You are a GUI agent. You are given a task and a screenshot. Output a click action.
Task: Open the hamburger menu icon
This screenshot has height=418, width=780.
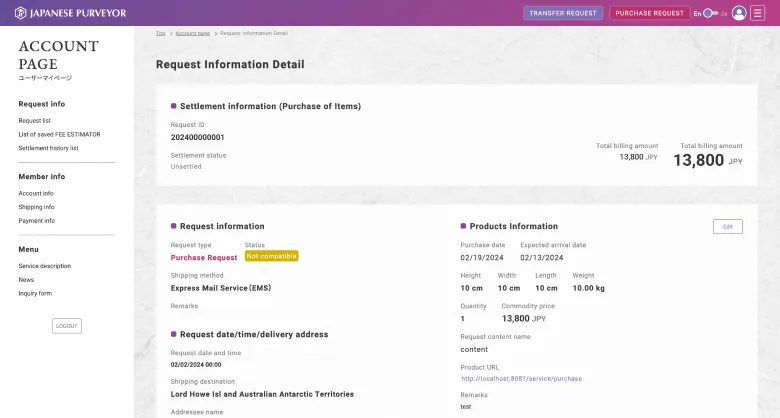pos(758,13)
